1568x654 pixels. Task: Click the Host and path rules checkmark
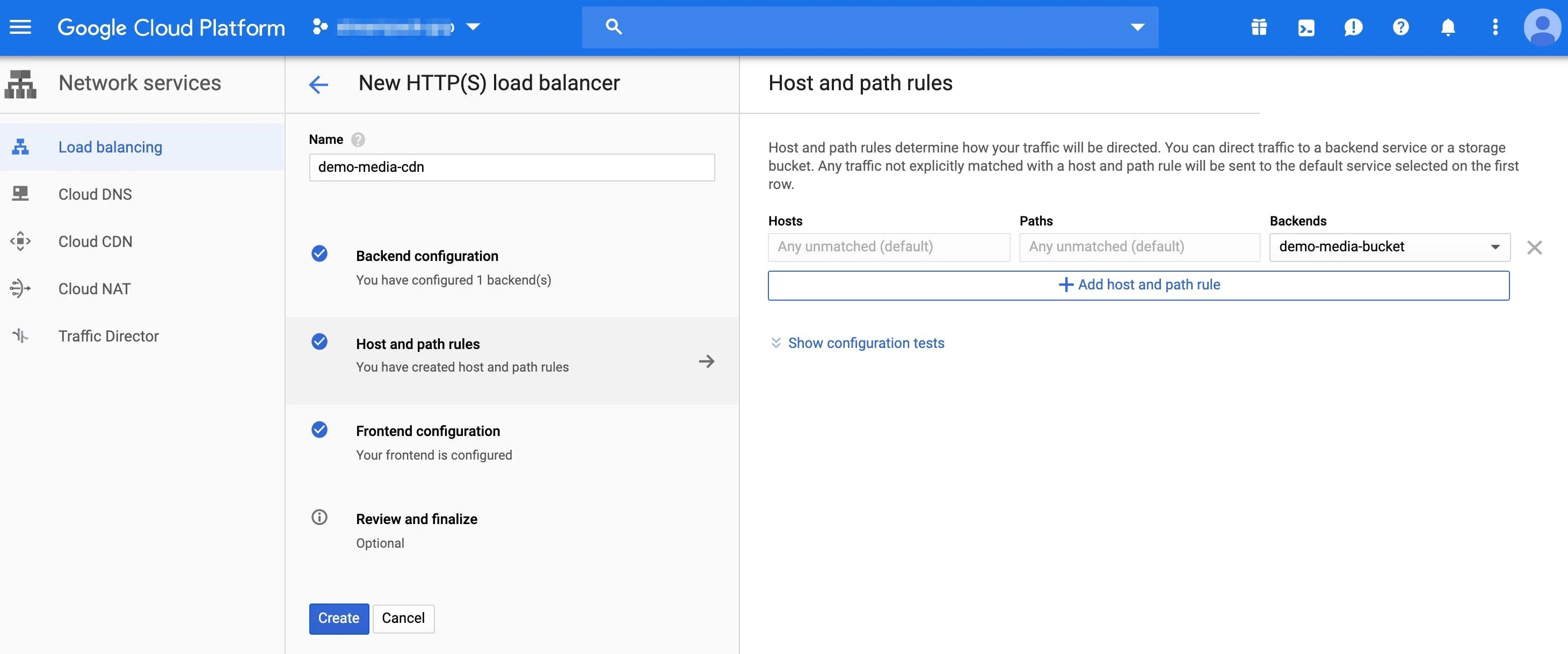319,341
